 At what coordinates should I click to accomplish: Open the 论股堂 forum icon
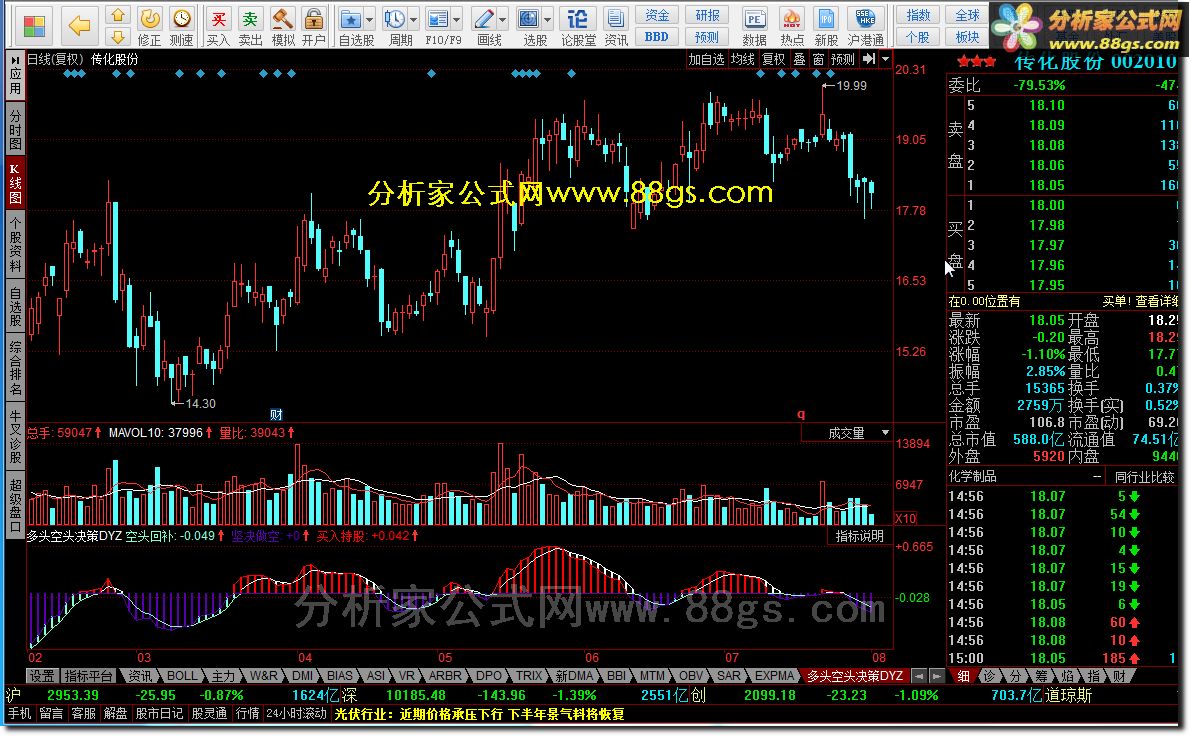(x=578, y=20)
